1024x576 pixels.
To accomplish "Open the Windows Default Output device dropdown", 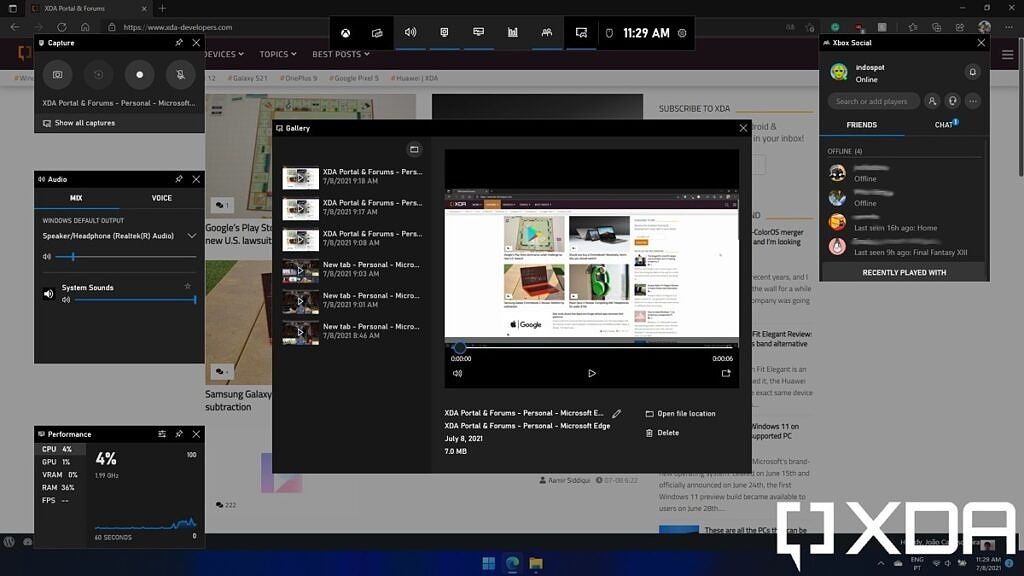I will point(192,235).
